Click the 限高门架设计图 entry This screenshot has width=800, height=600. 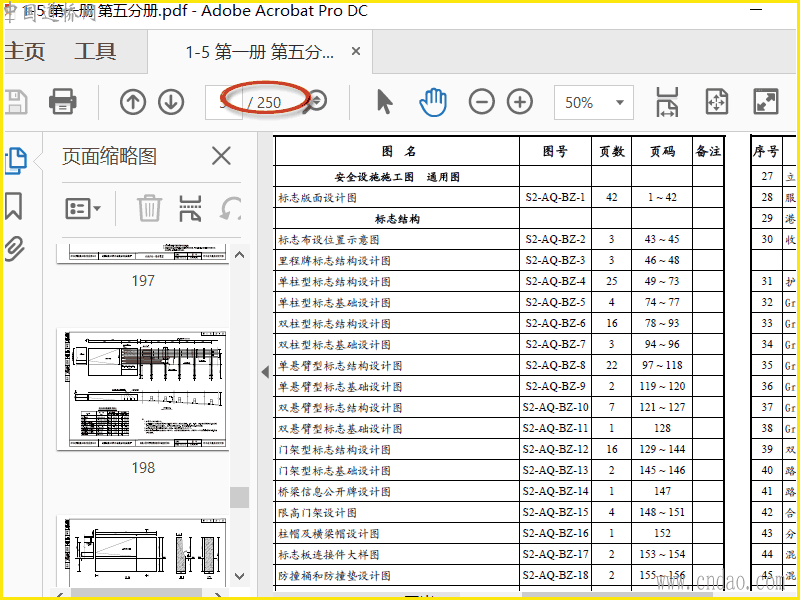317,513
